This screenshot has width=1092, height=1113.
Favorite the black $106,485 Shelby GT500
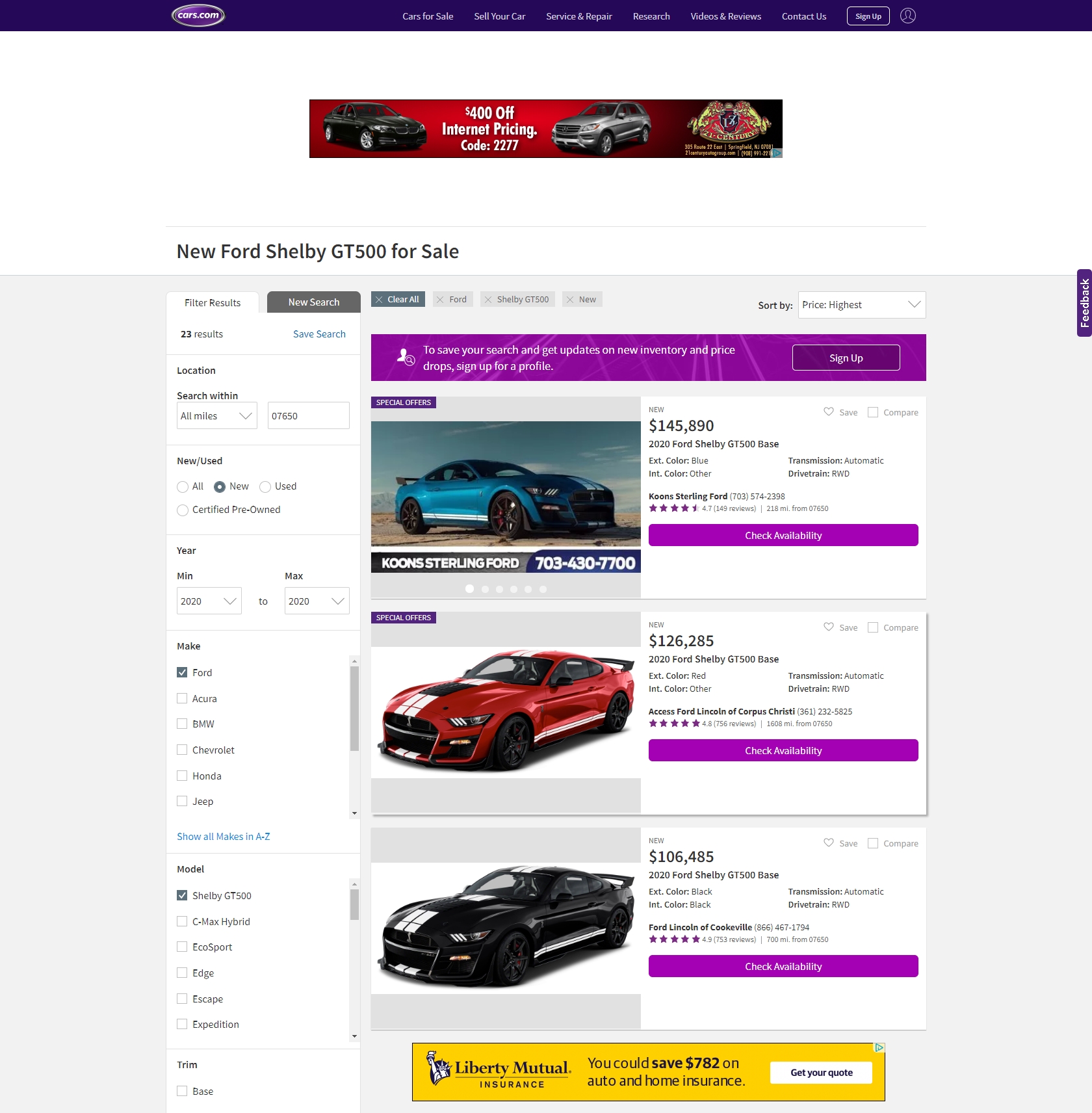pyautogui.click(x=829, y=843)
